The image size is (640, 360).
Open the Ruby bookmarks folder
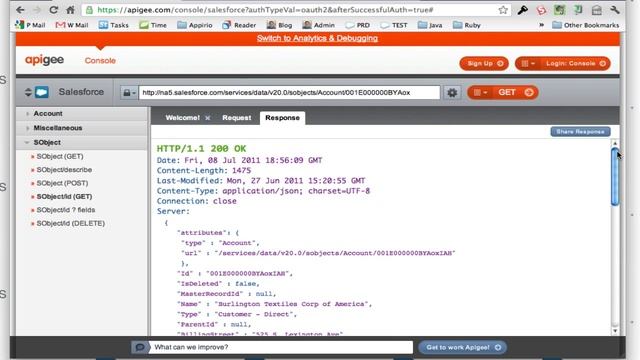click(x=467, y=25)
